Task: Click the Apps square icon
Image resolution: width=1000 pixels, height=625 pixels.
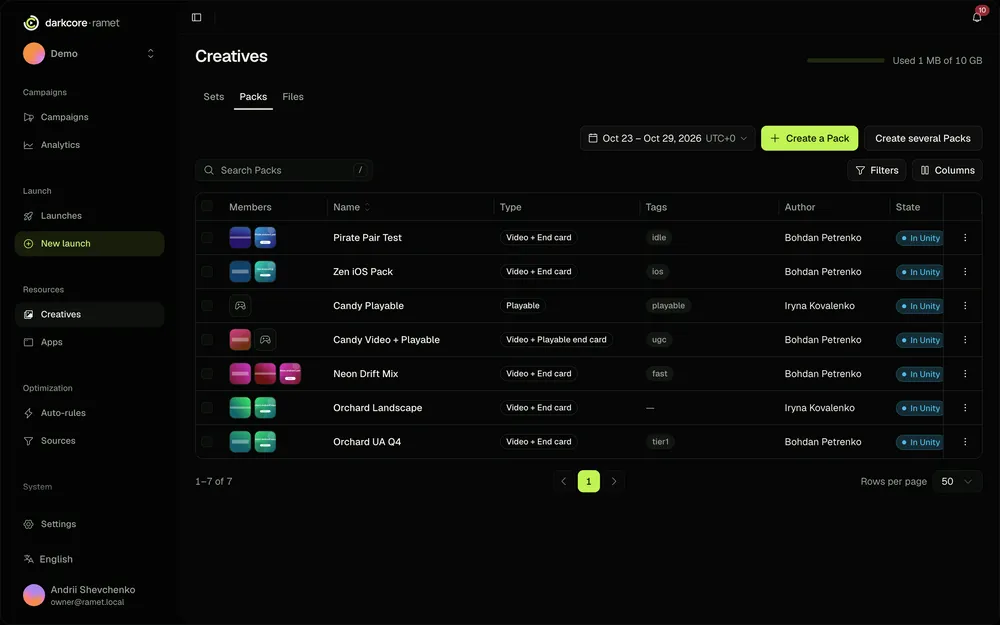Action: (29, 342)
